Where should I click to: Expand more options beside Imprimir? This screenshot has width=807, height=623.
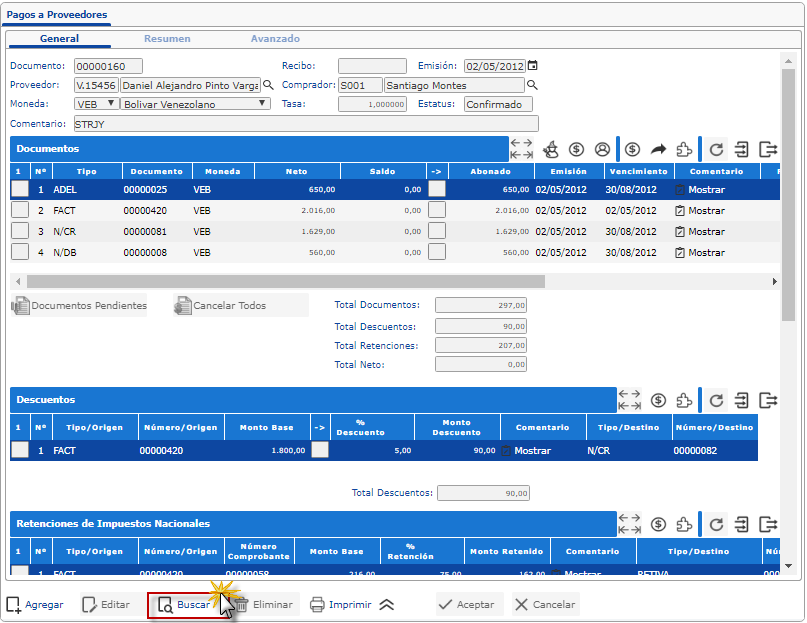[x=387, y=604]
